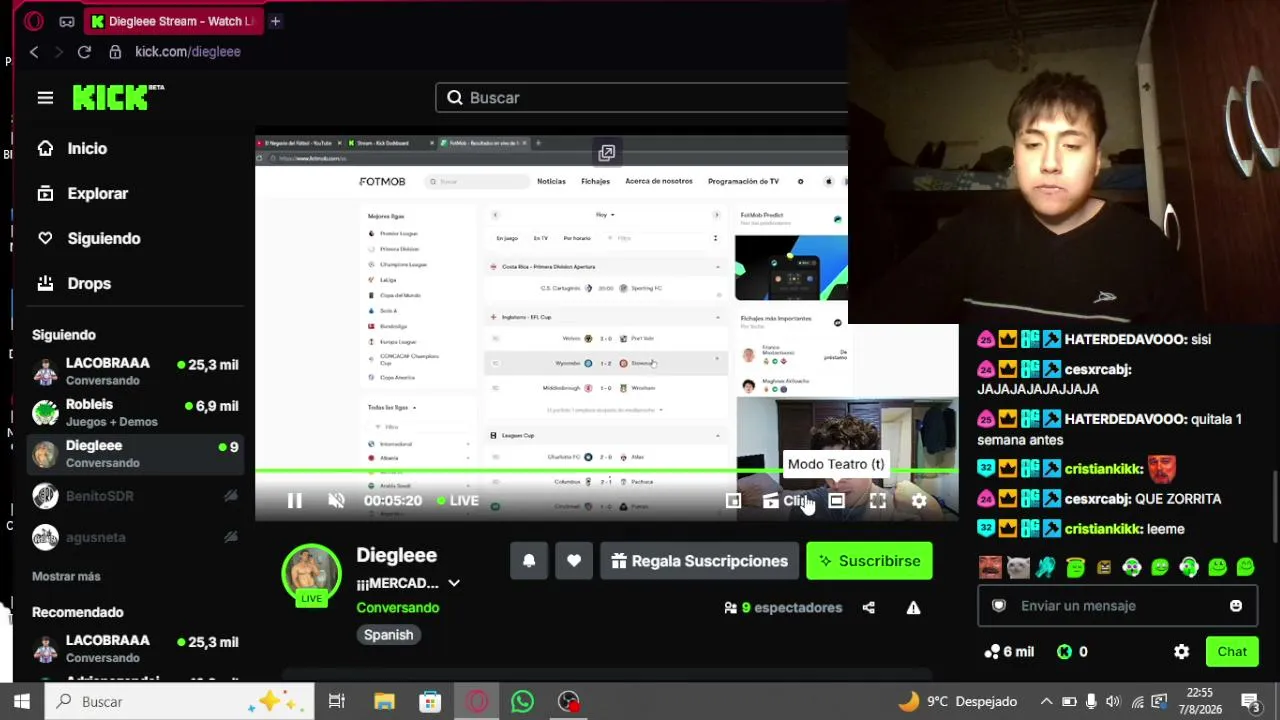This screenshot has height=720, width=1280.
Task: Open the Conversando category link
Action: [x=398, y=608]
